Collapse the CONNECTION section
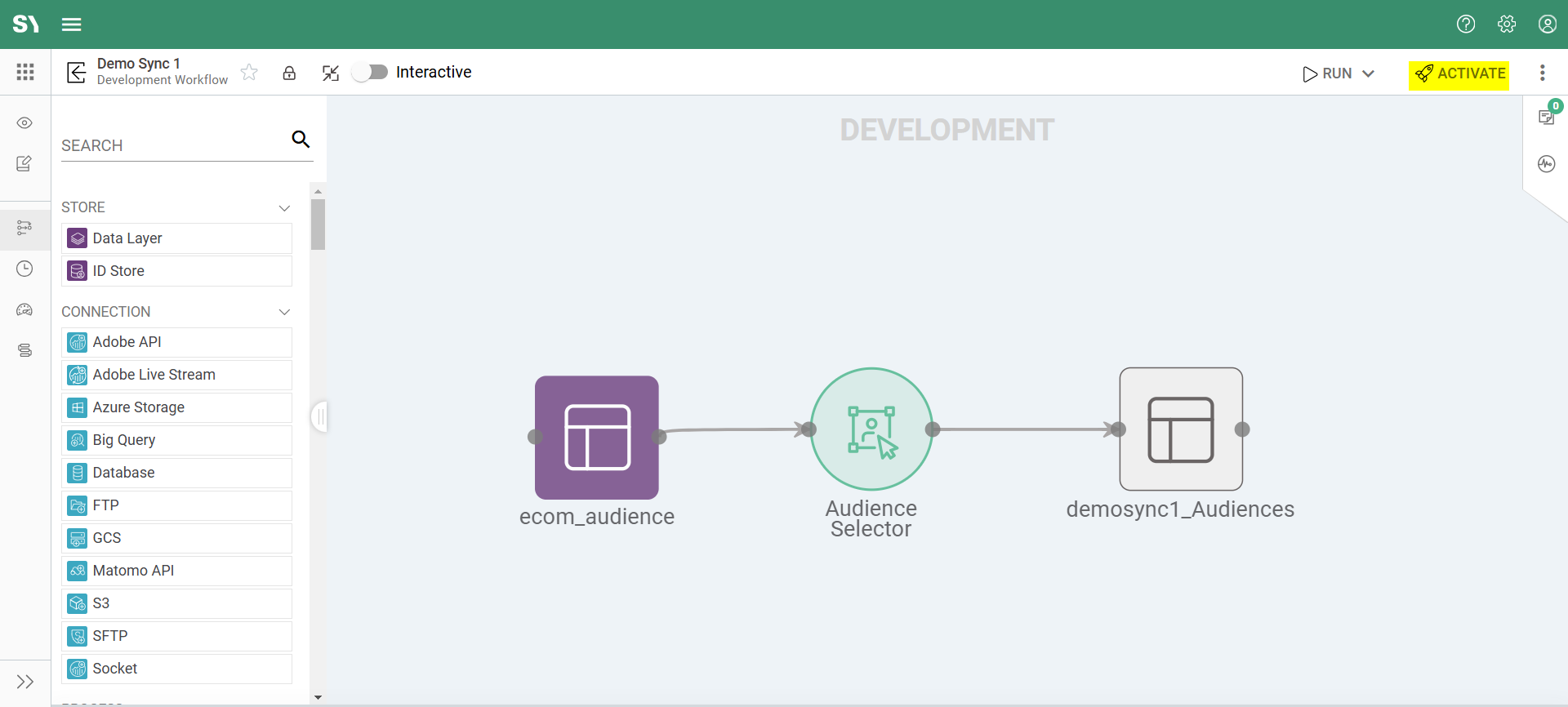This screenshot has width=1568, height=707. click(x=284, y=312)
